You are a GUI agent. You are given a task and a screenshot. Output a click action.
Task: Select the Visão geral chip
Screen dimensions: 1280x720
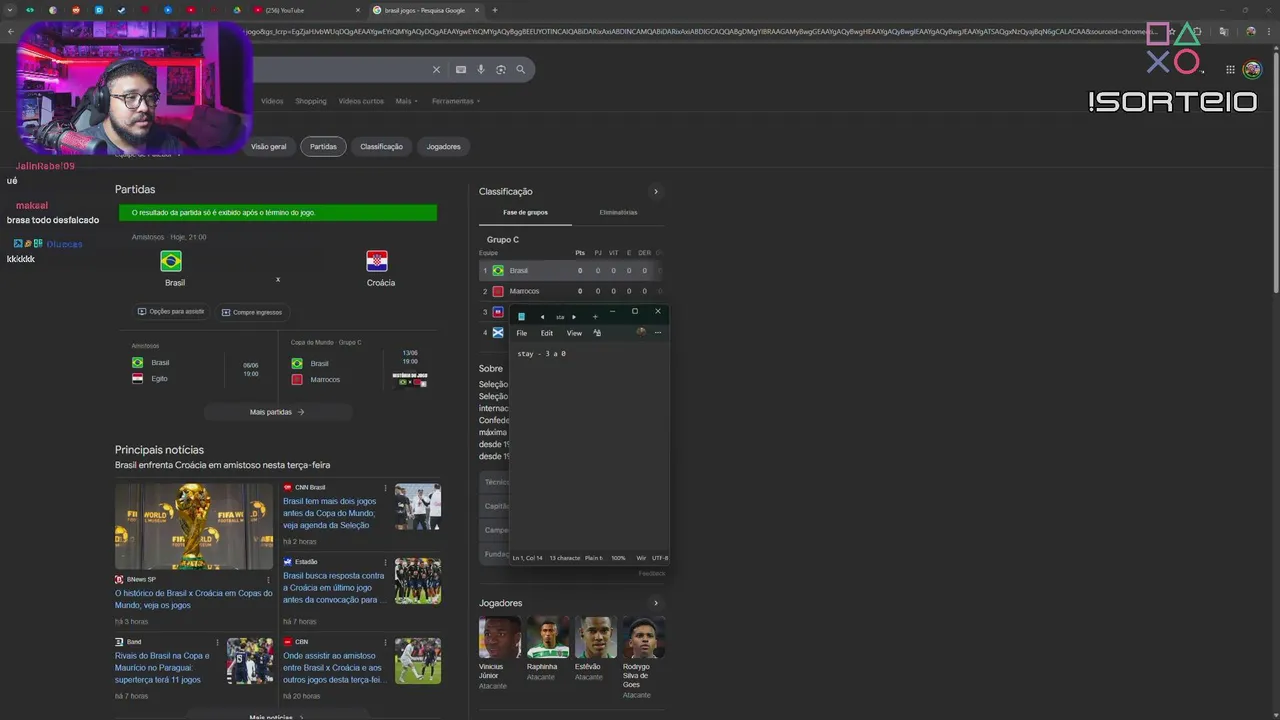coord(268,146)
